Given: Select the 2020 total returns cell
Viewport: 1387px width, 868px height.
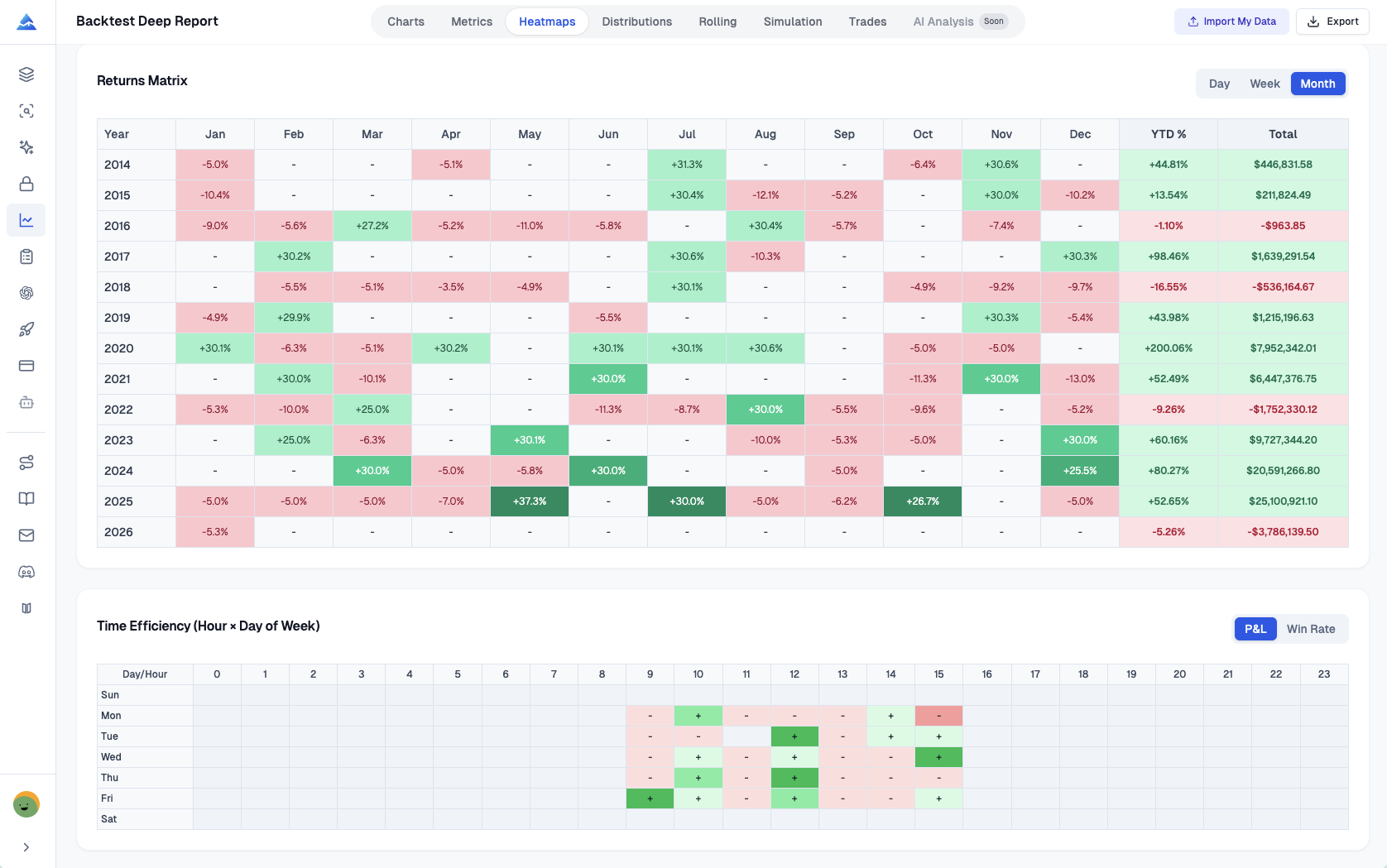Looking at the screenshot, I should [1284, 348].
